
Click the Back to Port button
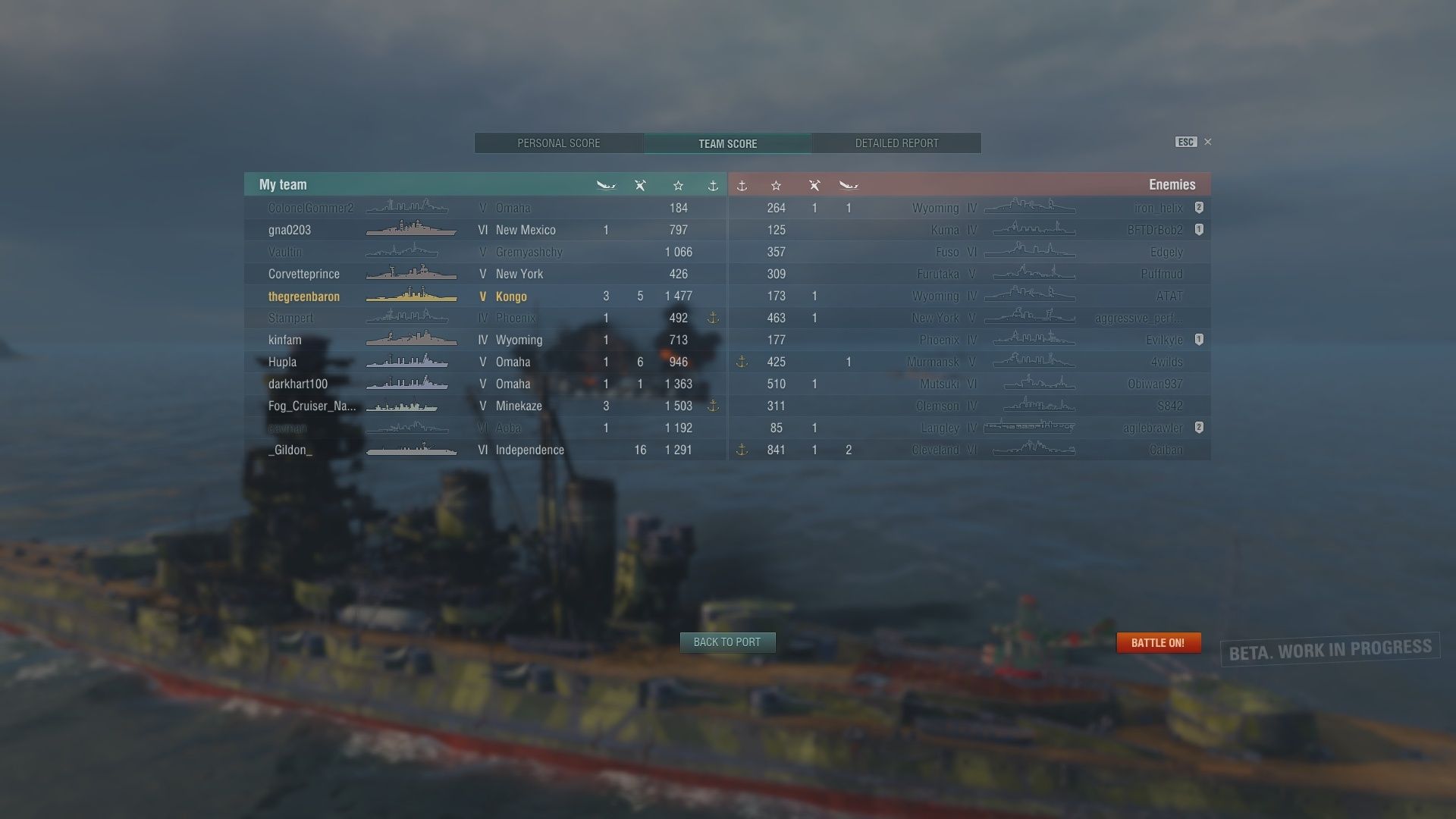(x=727, y=642)
